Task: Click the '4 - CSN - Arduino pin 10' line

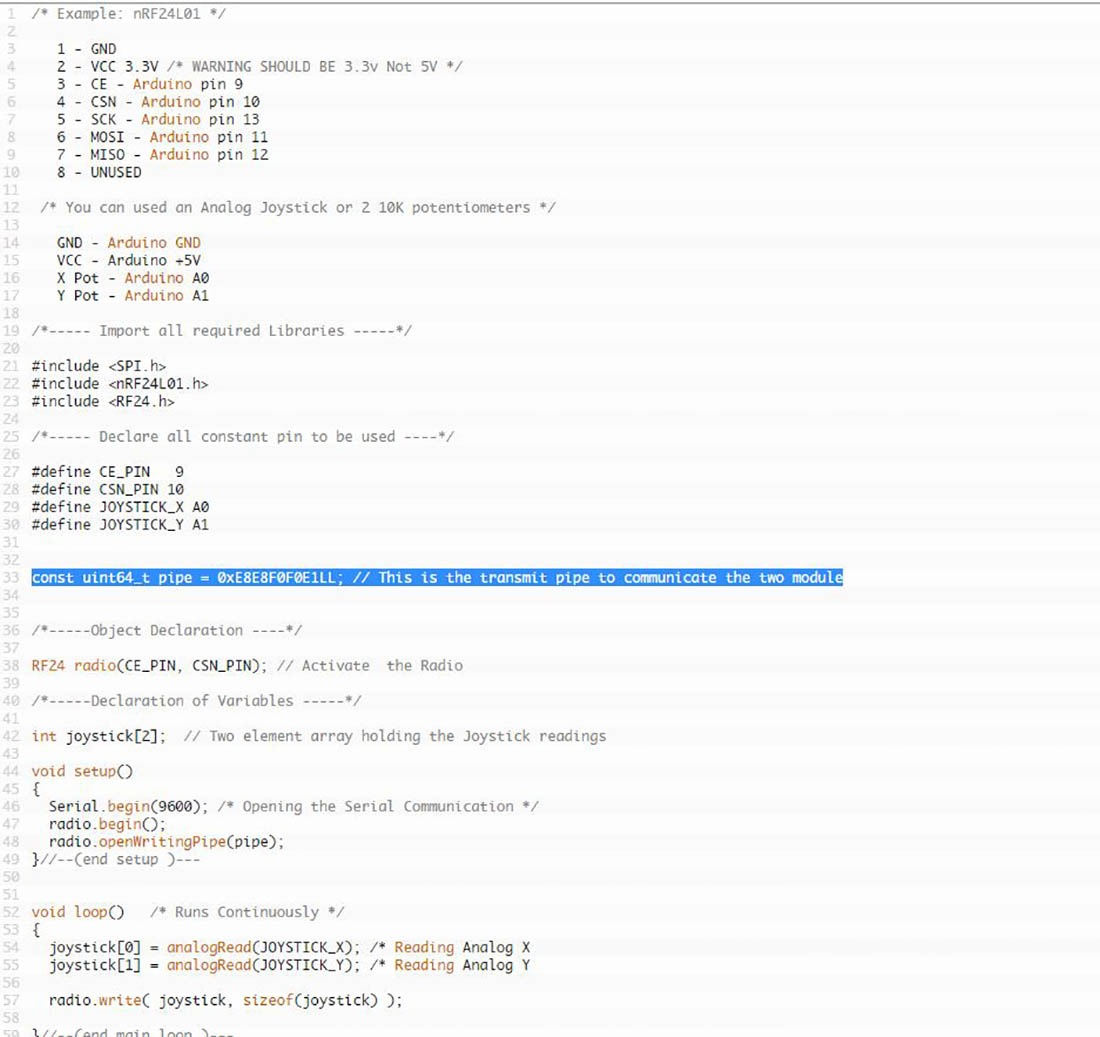Action: pyautogui.click(x=158, y=102)
